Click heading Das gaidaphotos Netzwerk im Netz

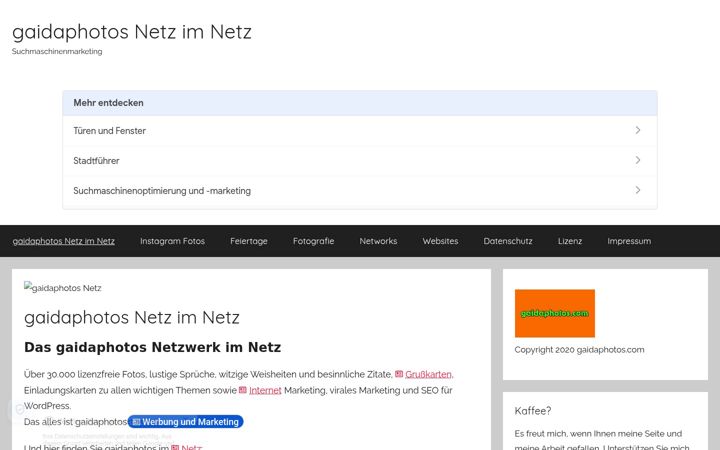click(x=152, y=347)
